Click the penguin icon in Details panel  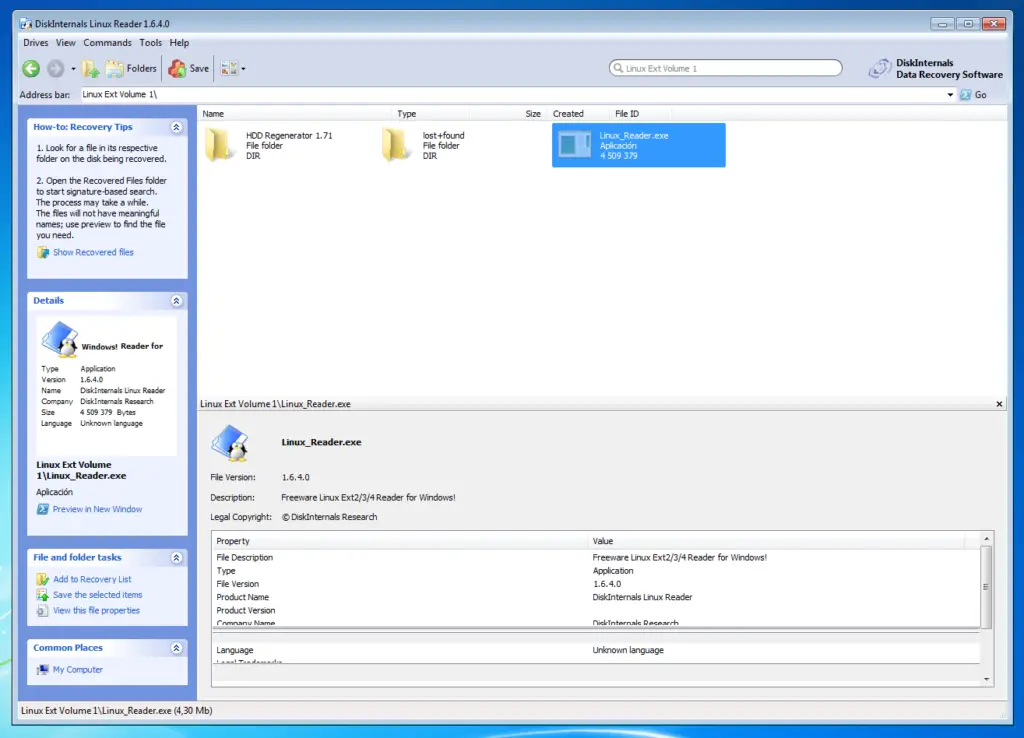[x=59, y=339]
